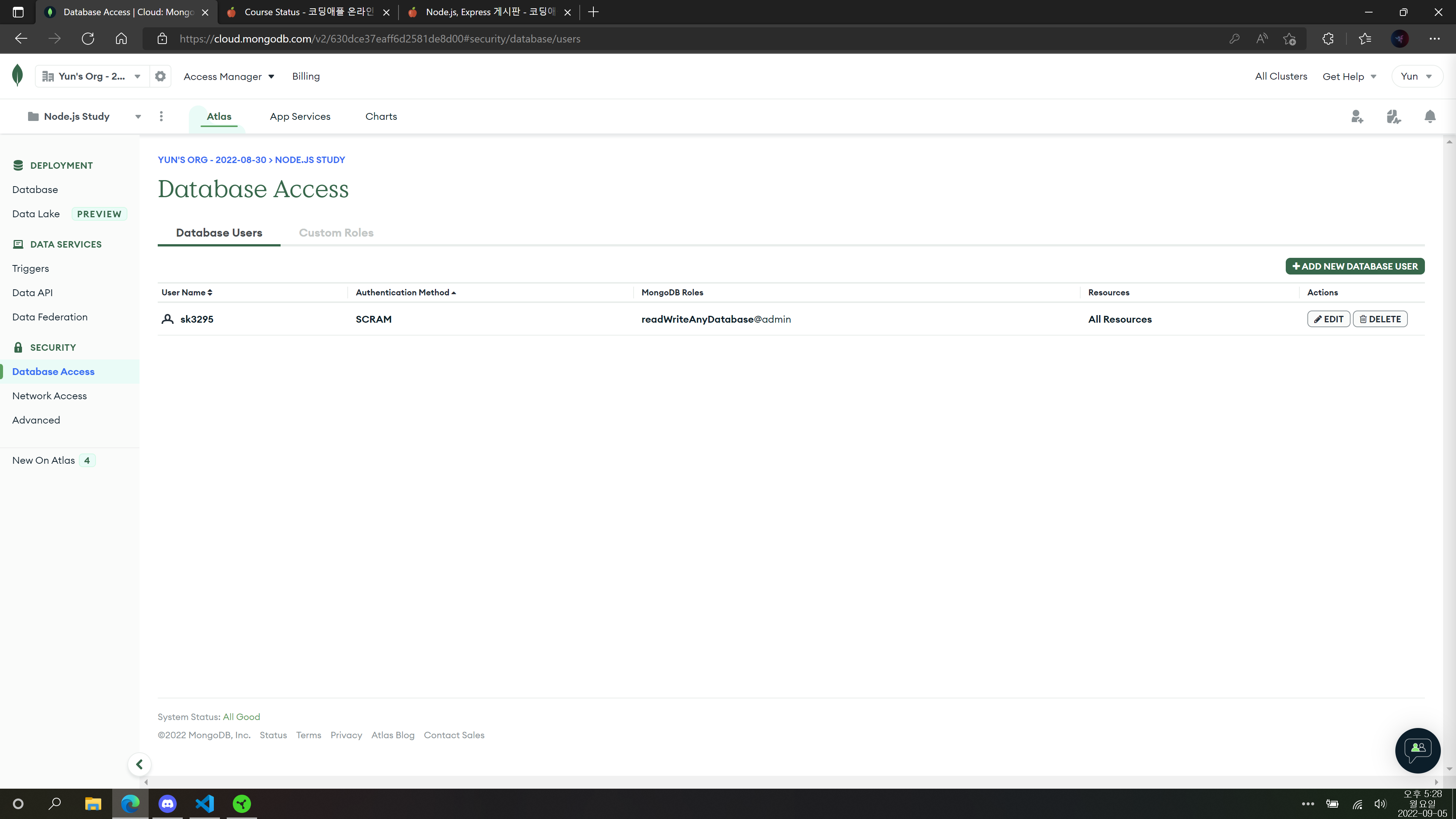
Task: Toggle read aloud icon in address bar
Action: pos(1262,38)
